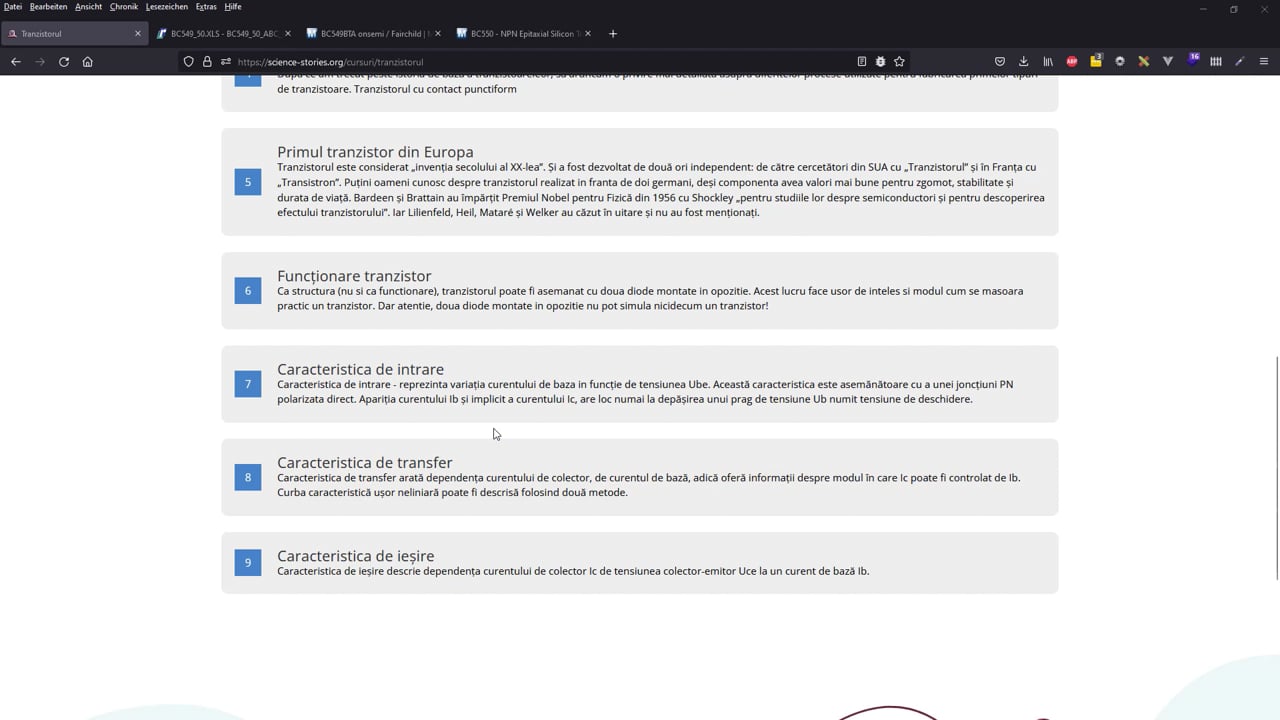Viewport: 1280px width, 720px height.
Task: Click the Adblock Plus ABP extension icon
Action: click(x=1072, y=62)
